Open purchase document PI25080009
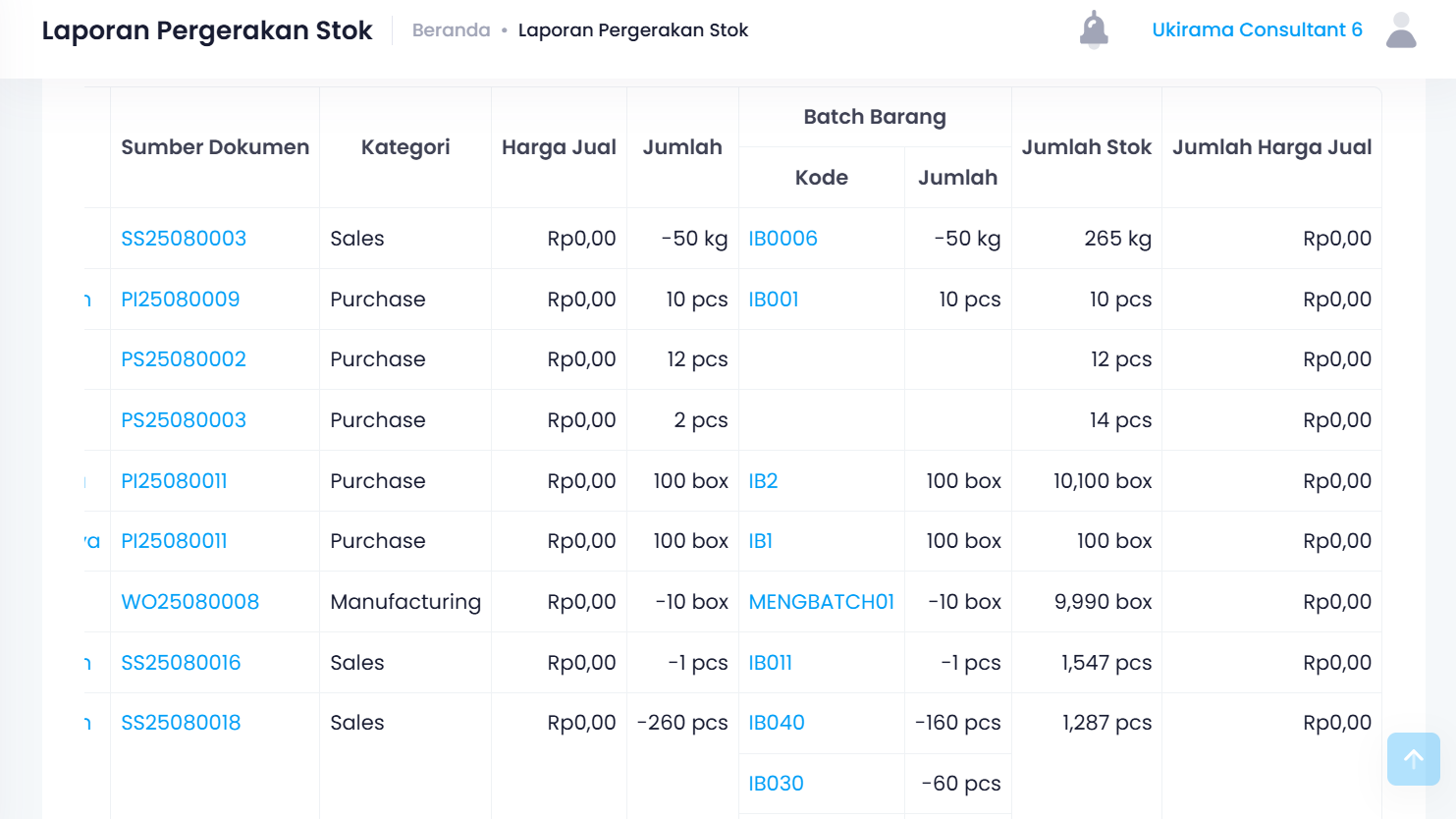This screenshot has height=819, width=1456. pyautogui.click(x=181, y=300)
